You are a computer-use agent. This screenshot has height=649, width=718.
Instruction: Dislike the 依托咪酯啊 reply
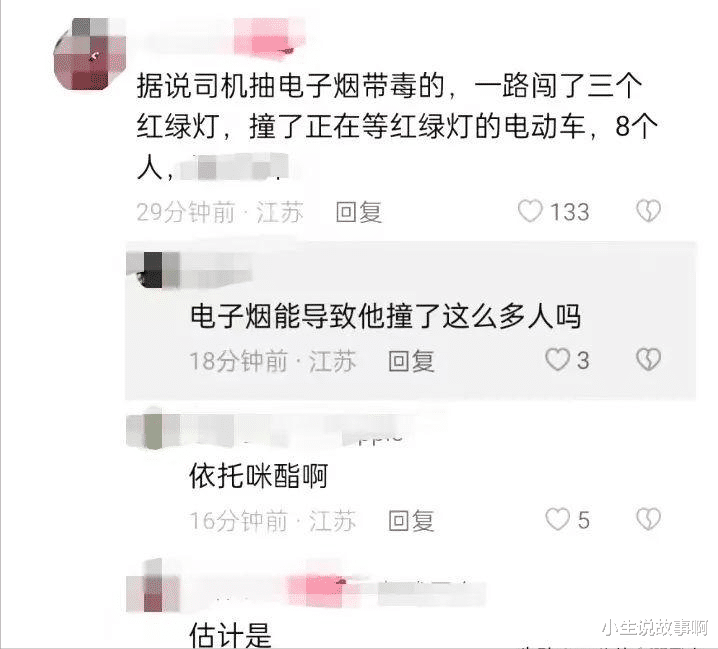coord(648,519)
